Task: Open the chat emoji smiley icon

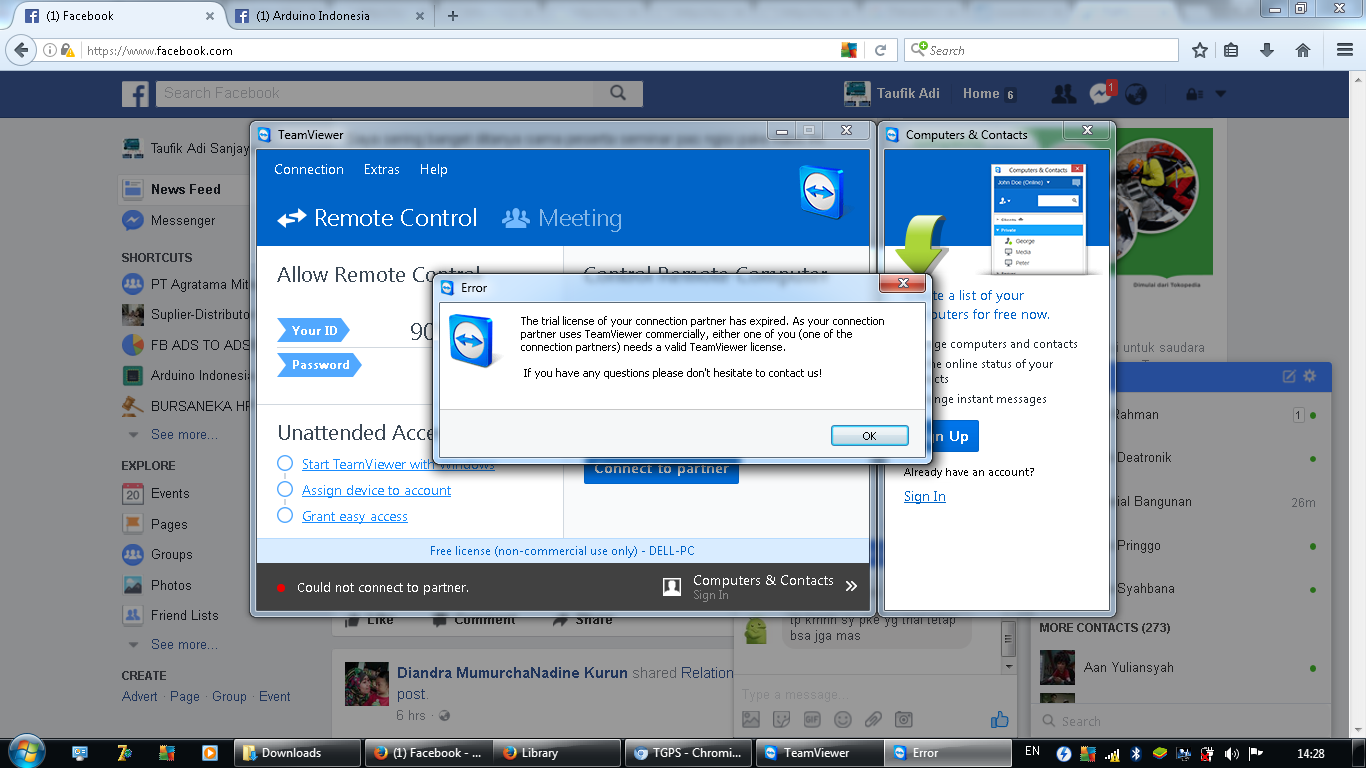Action: 843,719
